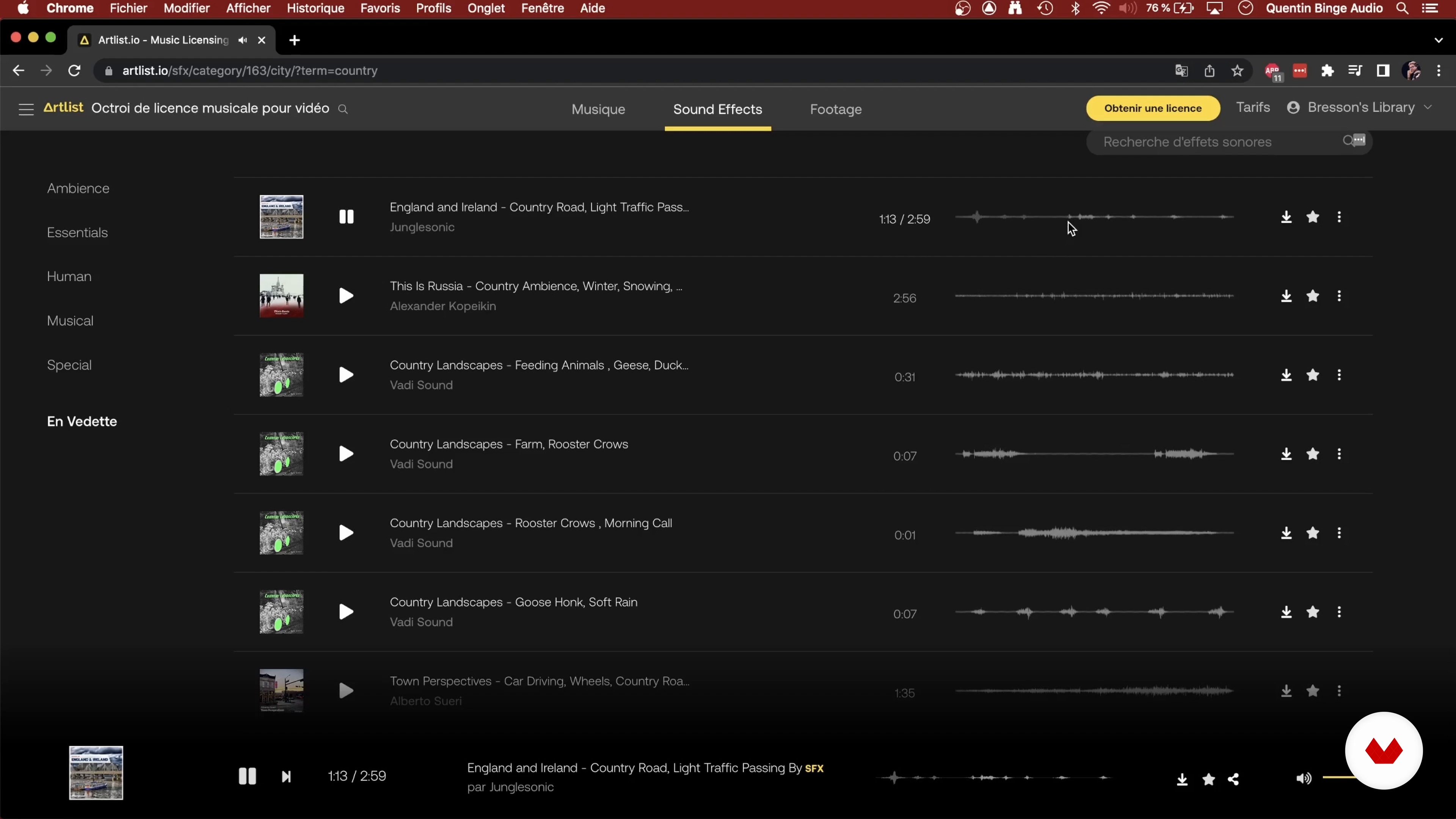The height and width of the screenshot is (819, 1456).
Task: Open more options for Town Perspectives track
Action: [x=1339, y=691]
